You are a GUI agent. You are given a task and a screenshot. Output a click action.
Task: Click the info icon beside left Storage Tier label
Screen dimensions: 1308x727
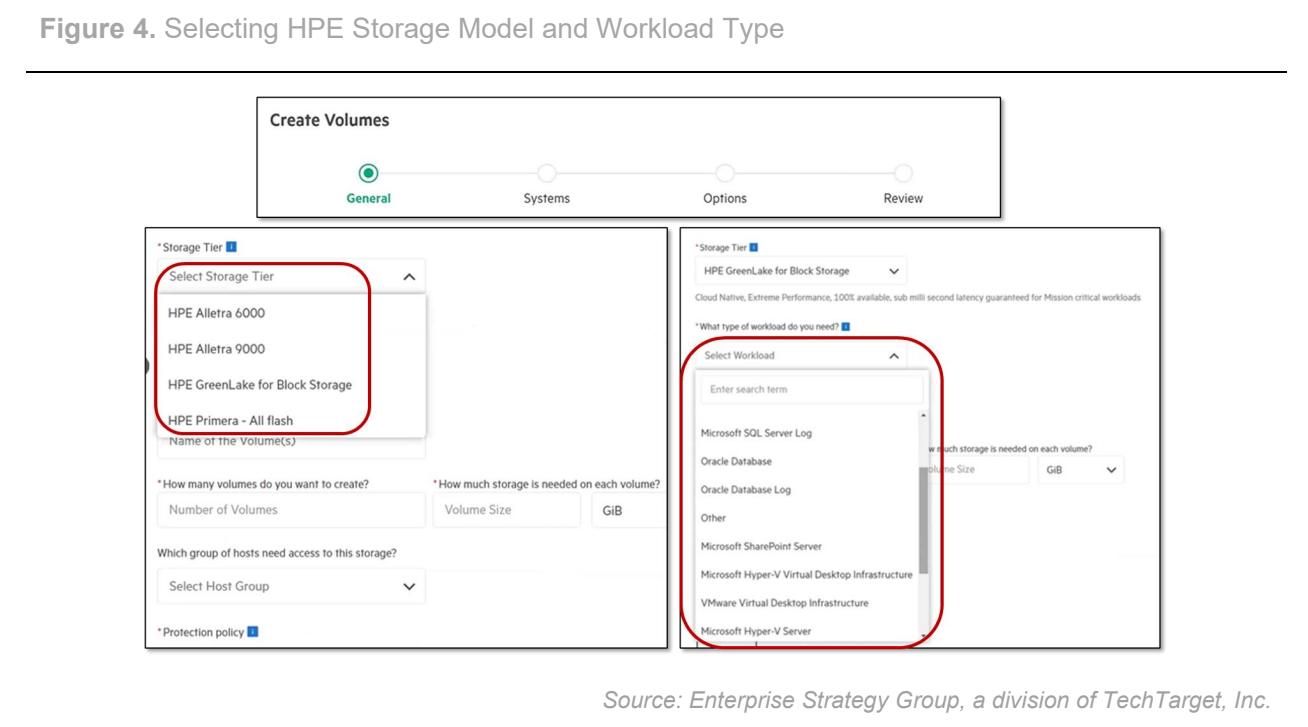click(x=231, y=247)
